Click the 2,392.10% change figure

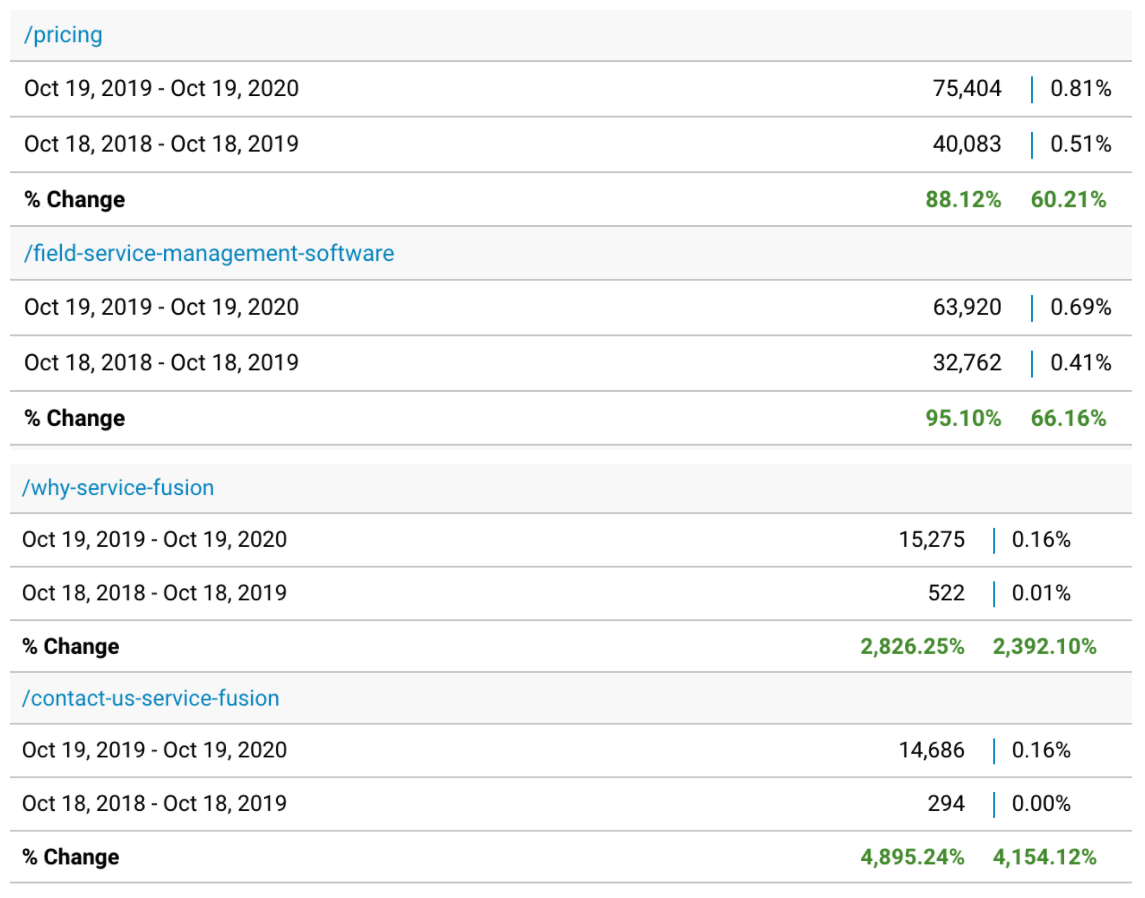coord(1044,646)
